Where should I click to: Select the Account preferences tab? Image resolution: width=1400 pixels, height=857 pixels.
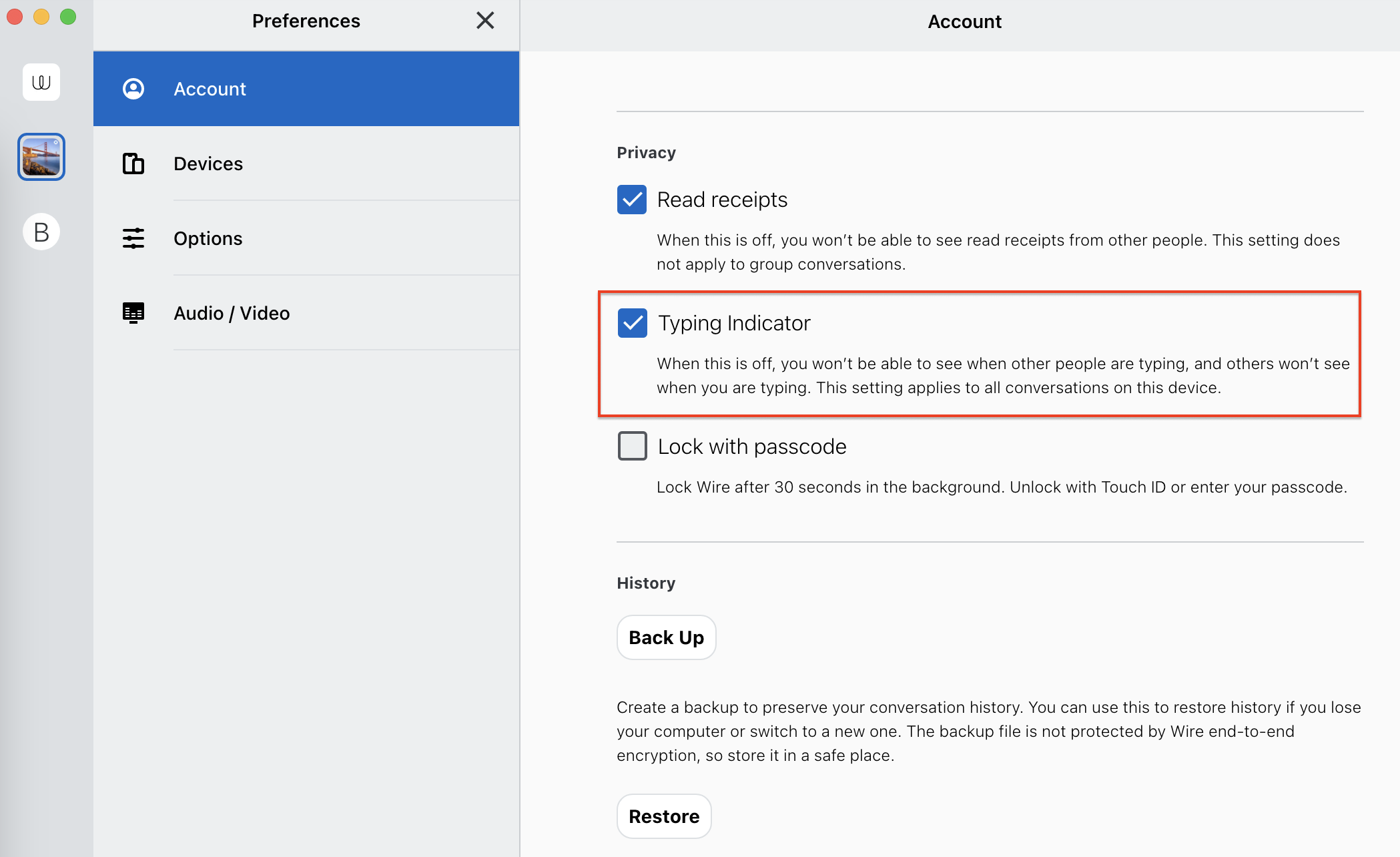coord(210,89)
